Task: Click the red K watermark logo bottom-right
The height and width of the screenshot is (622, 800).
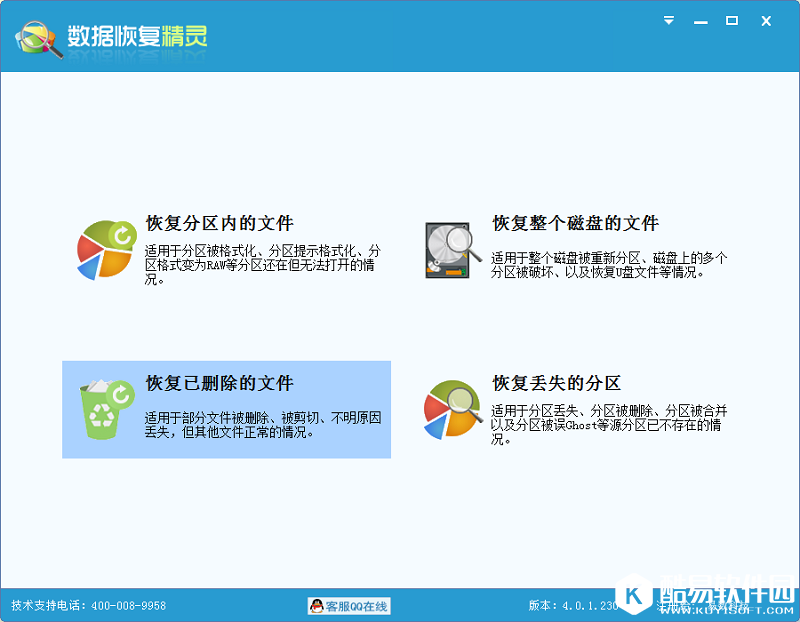Action: click(x=632, y=595)
